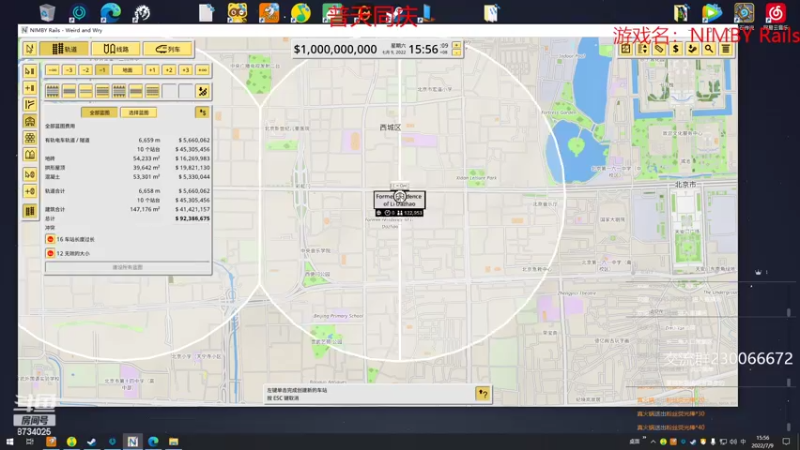Open the Windows Start menu
The width and height of the screenshot is (800, 450).
[10, 441]
